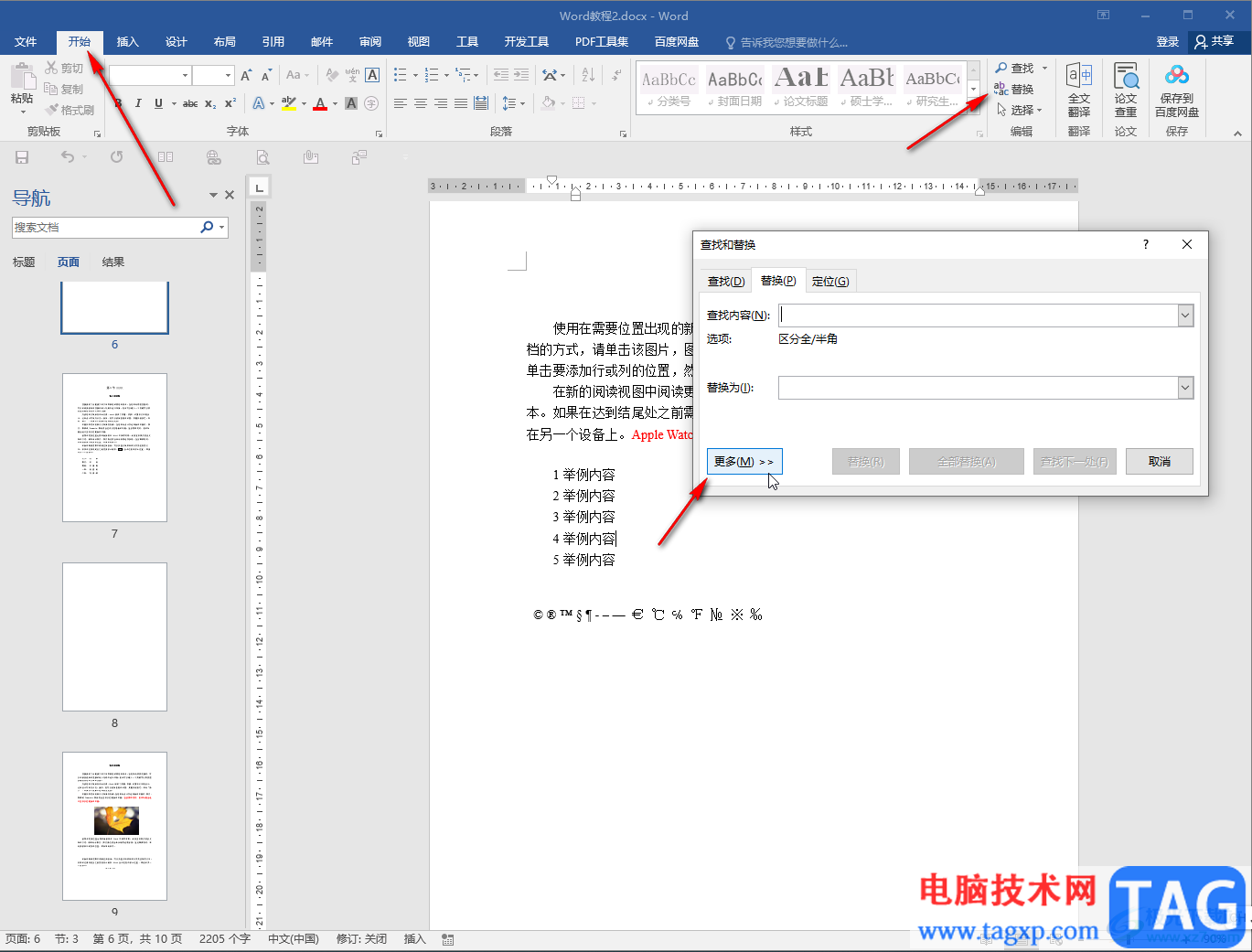Open the font size dropdown
The width and height of the screenshot is (1252, 952).
tap(228, 75)
